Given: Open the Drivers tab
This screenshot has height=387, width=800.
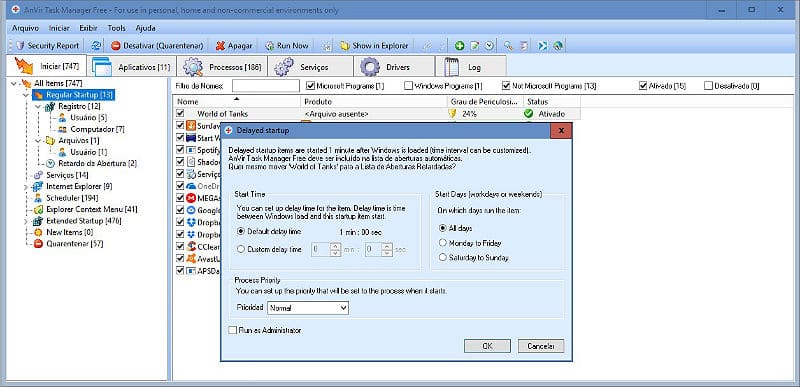Looking at the screenshot, I should click(394, 66).
